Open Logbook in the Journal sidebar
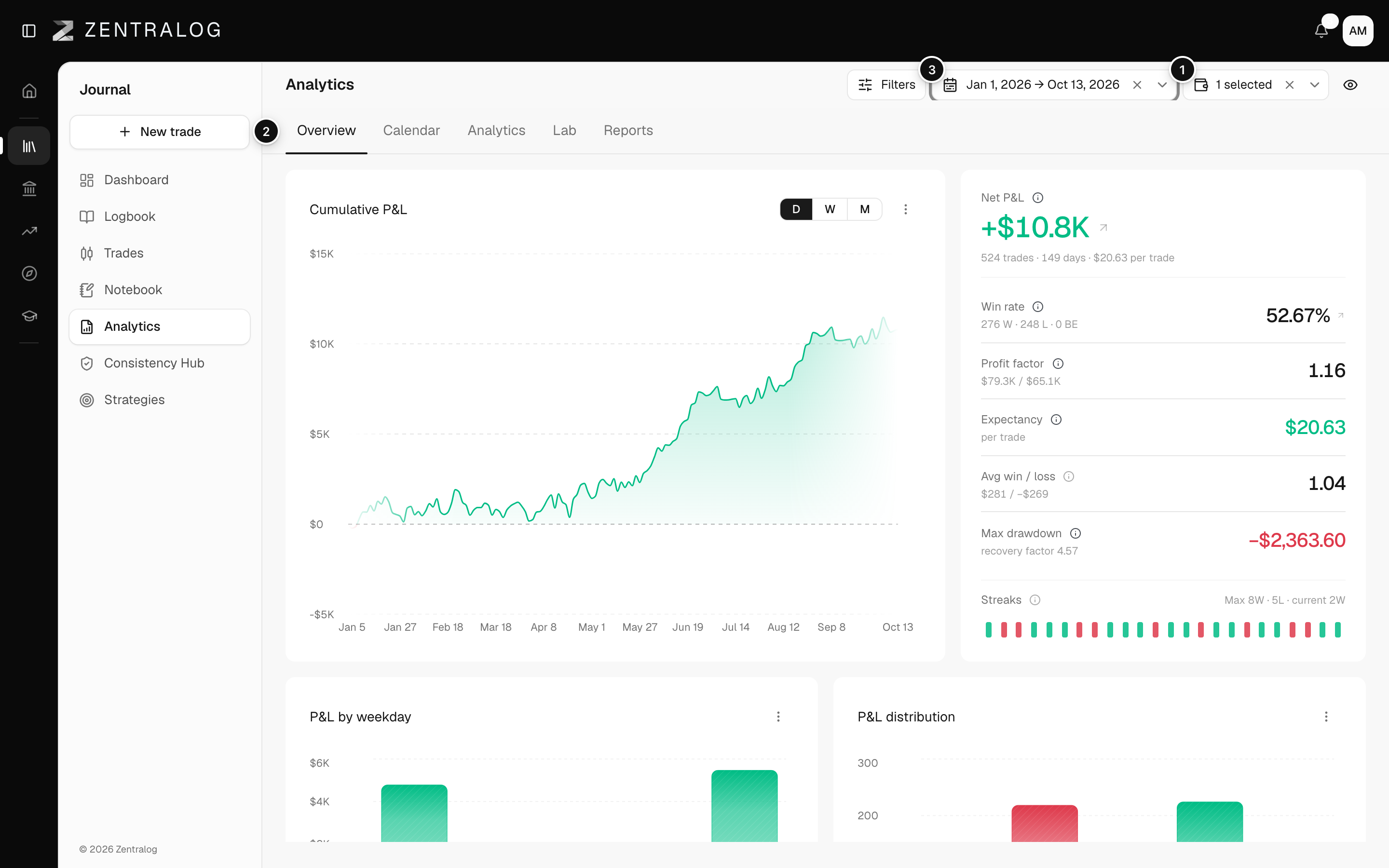 coord(160,217)
